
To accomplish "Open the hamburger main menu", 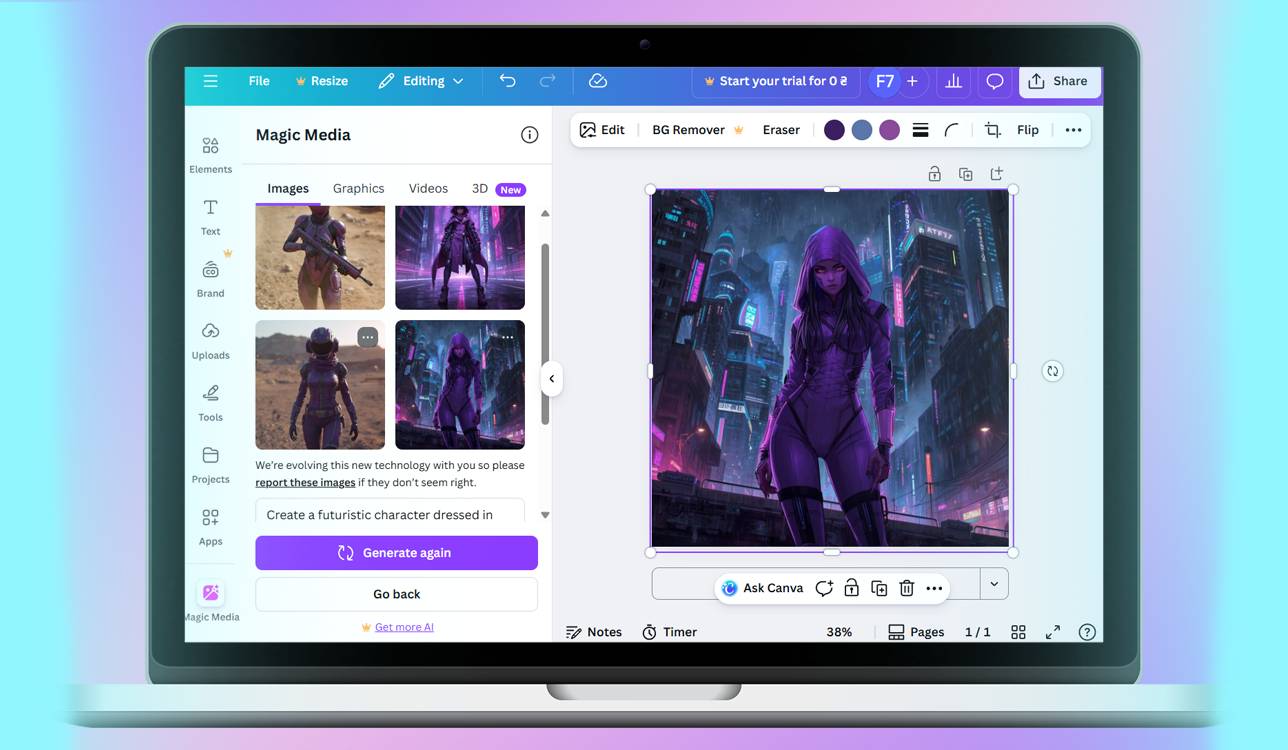I will tap(210, 81).
